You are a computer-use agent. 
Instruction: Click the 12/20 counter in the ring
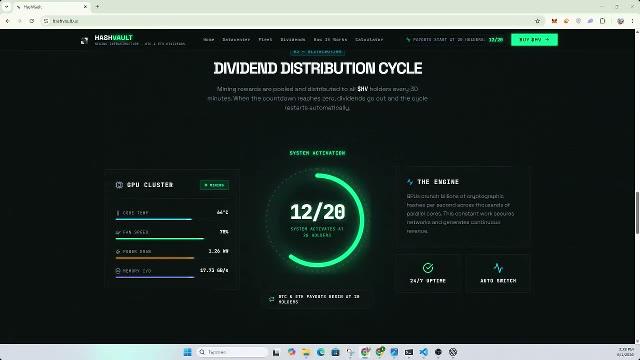pos(318,212)
